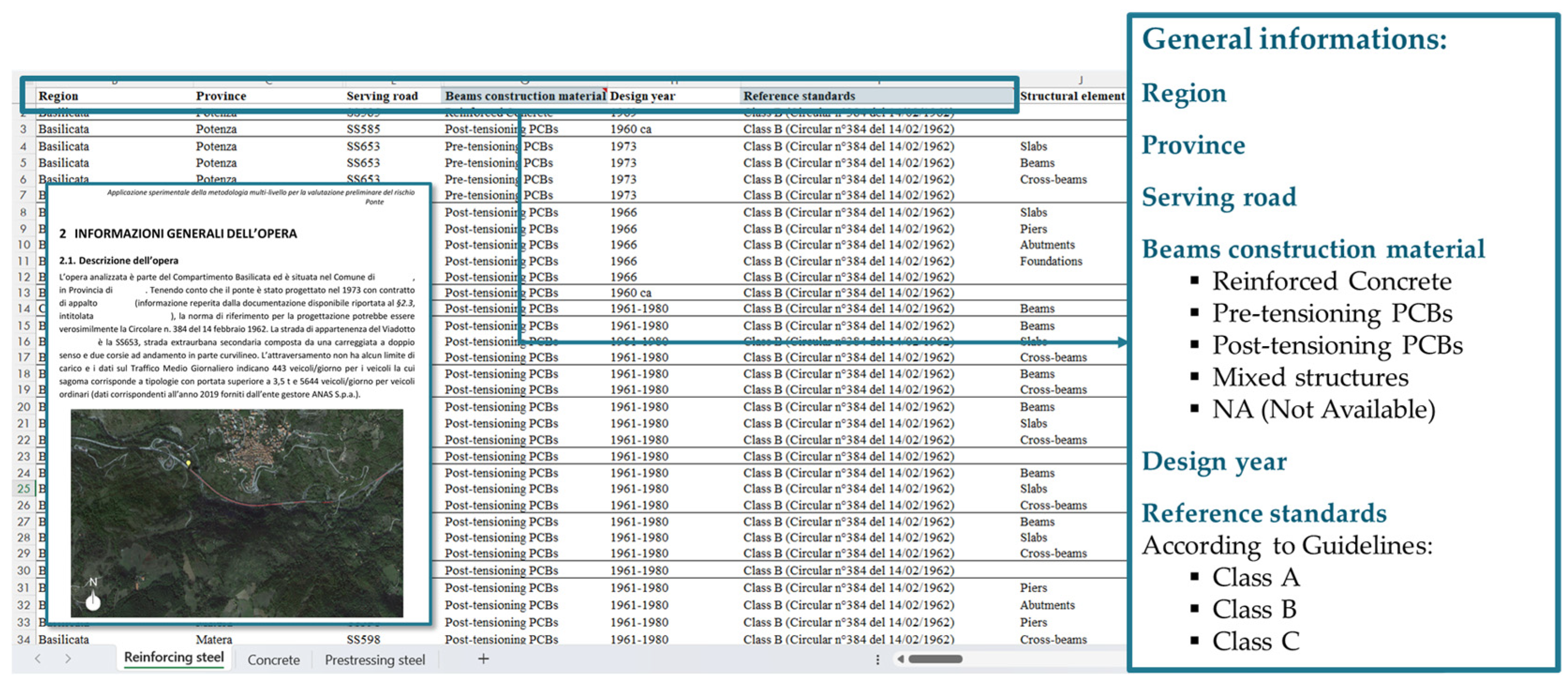Click 'Reinforced Concrete' bullet in info panel
1568x688 pixels.
pyautogui.click(x=1331, y=281)
